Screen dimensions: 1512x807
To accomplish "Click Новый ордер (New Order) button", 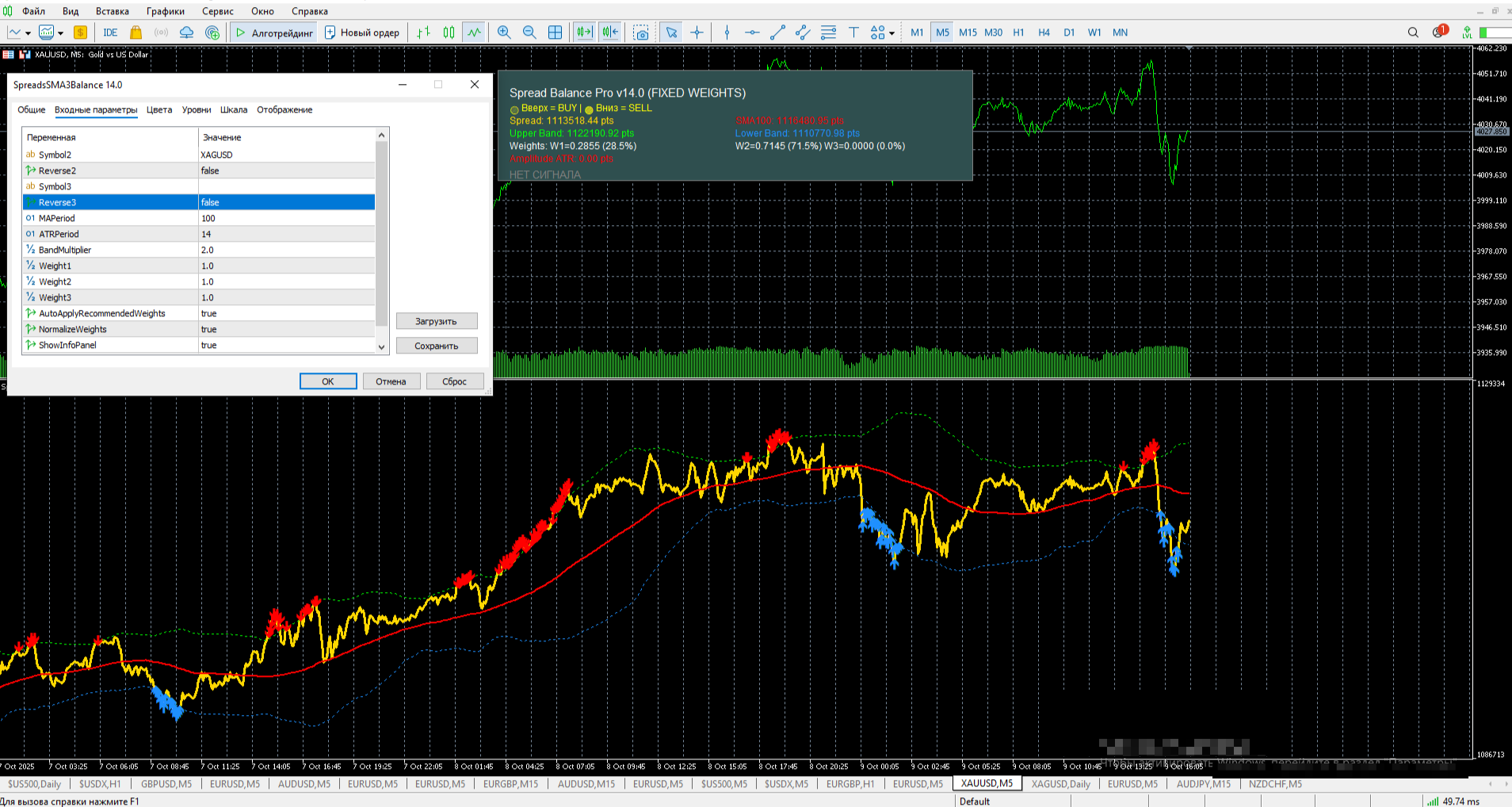I will coord(362,33).
